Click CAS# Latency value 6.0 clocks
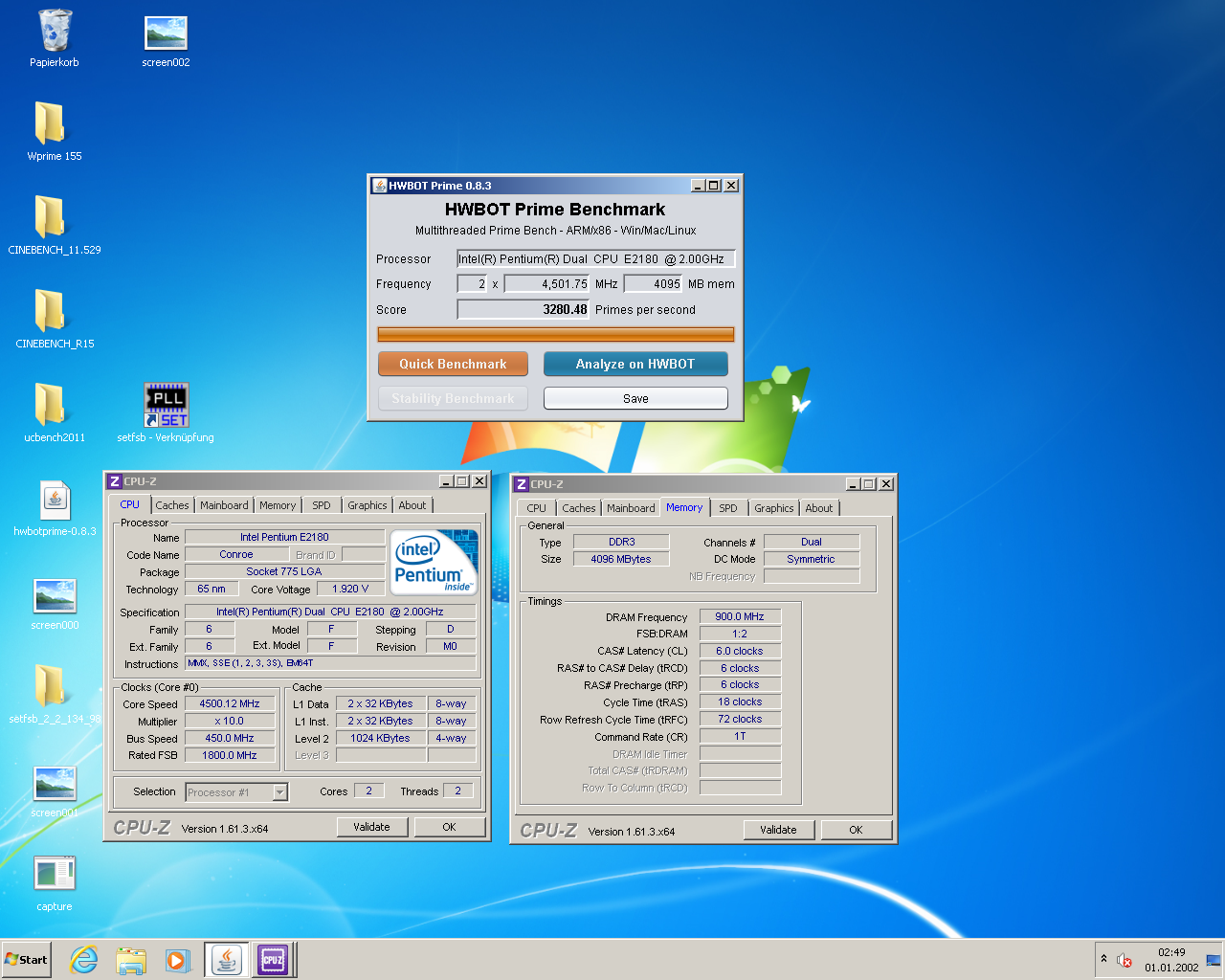The height and width of the screenshot is (980, 1225). tap(740, 651)
